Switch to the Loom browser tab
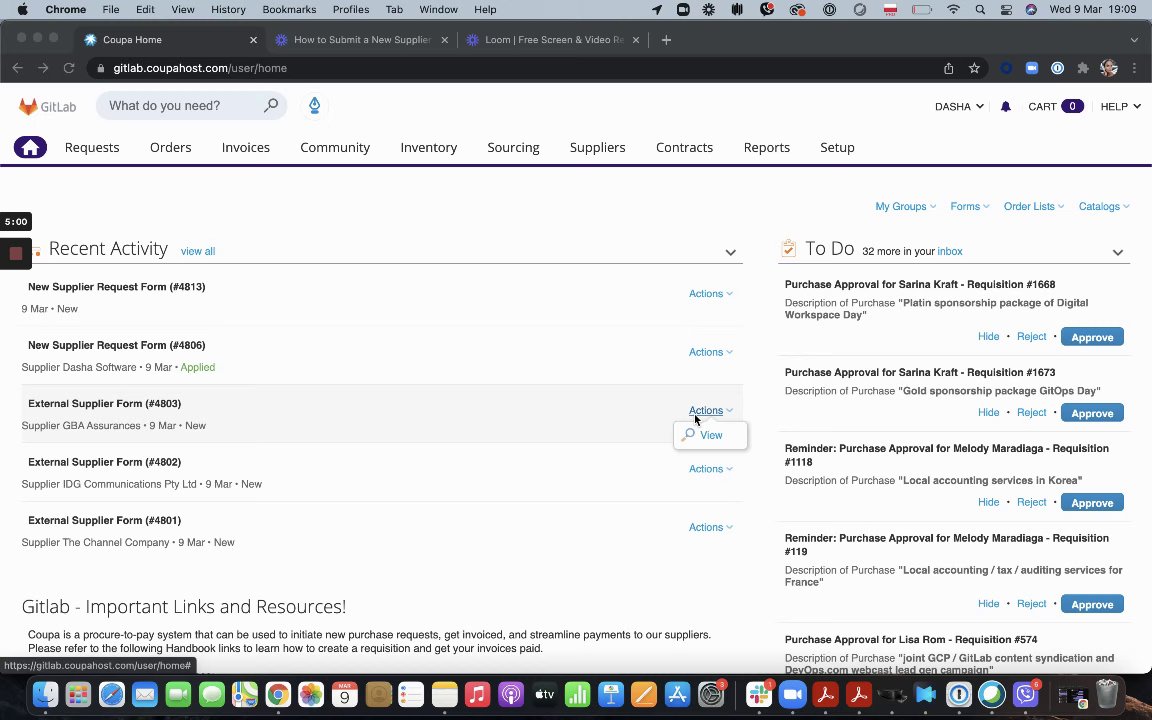1152x720 pixels. point(553,40)
